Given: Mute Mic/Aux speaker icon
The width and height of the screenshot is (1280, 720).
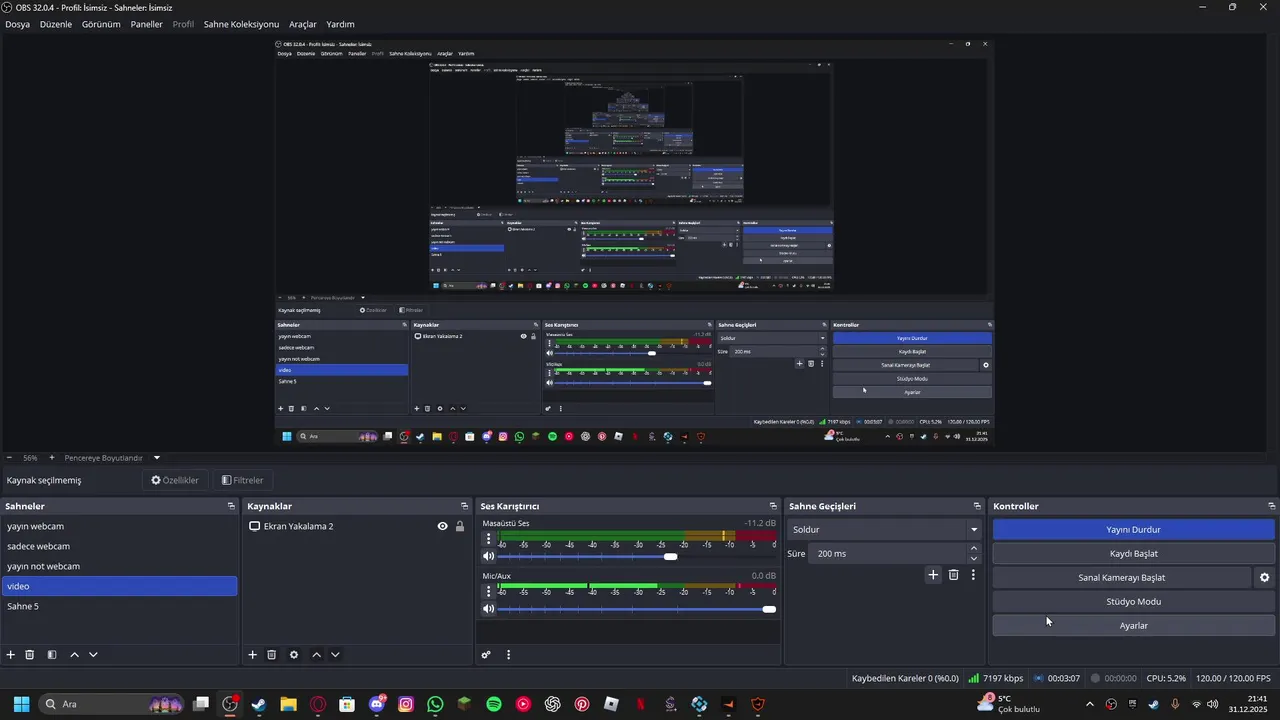Looking at the screenshot, I should 489,608.
